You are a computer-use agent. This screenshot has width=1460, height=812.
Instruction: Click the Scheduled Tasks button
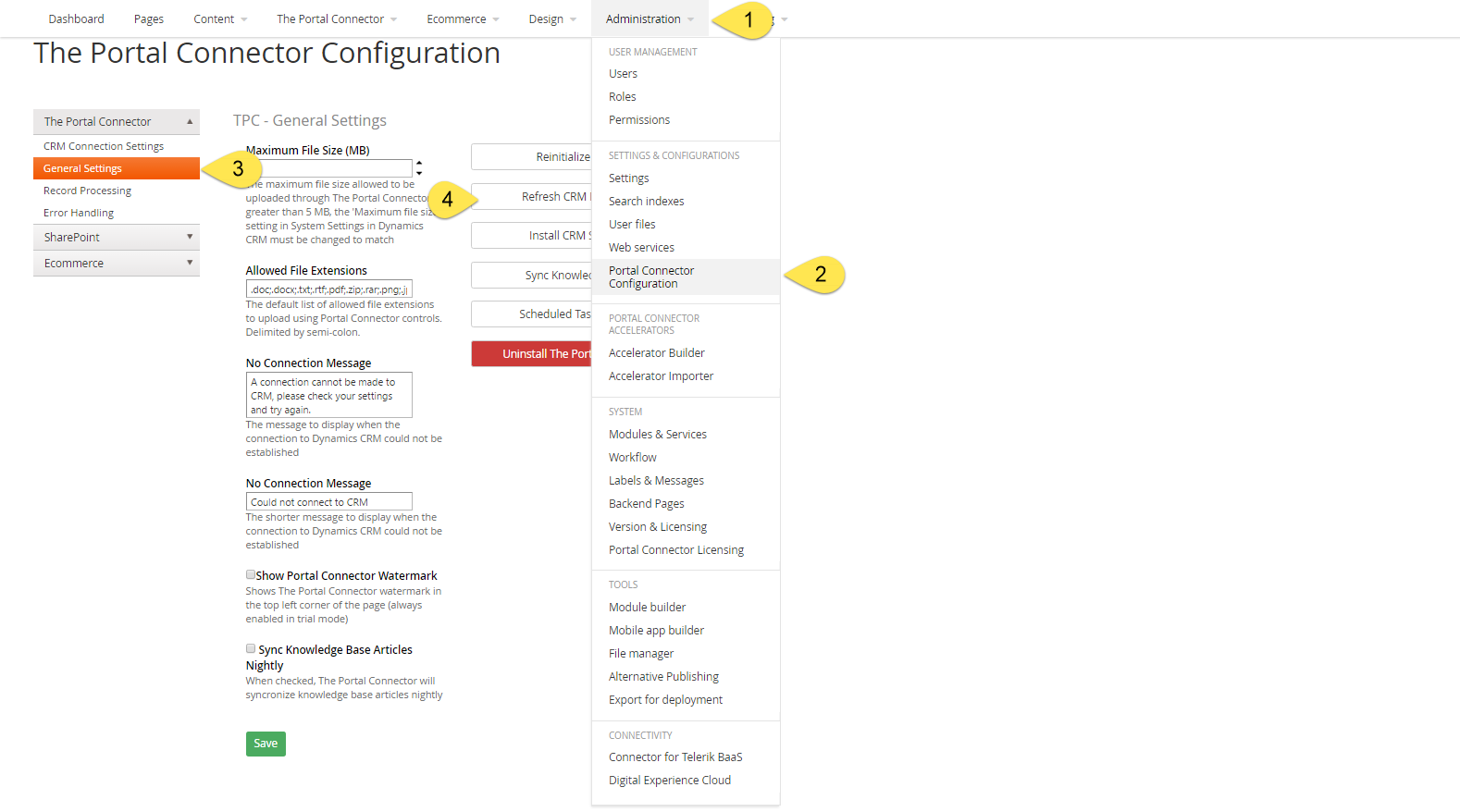[x=531, y=314]
